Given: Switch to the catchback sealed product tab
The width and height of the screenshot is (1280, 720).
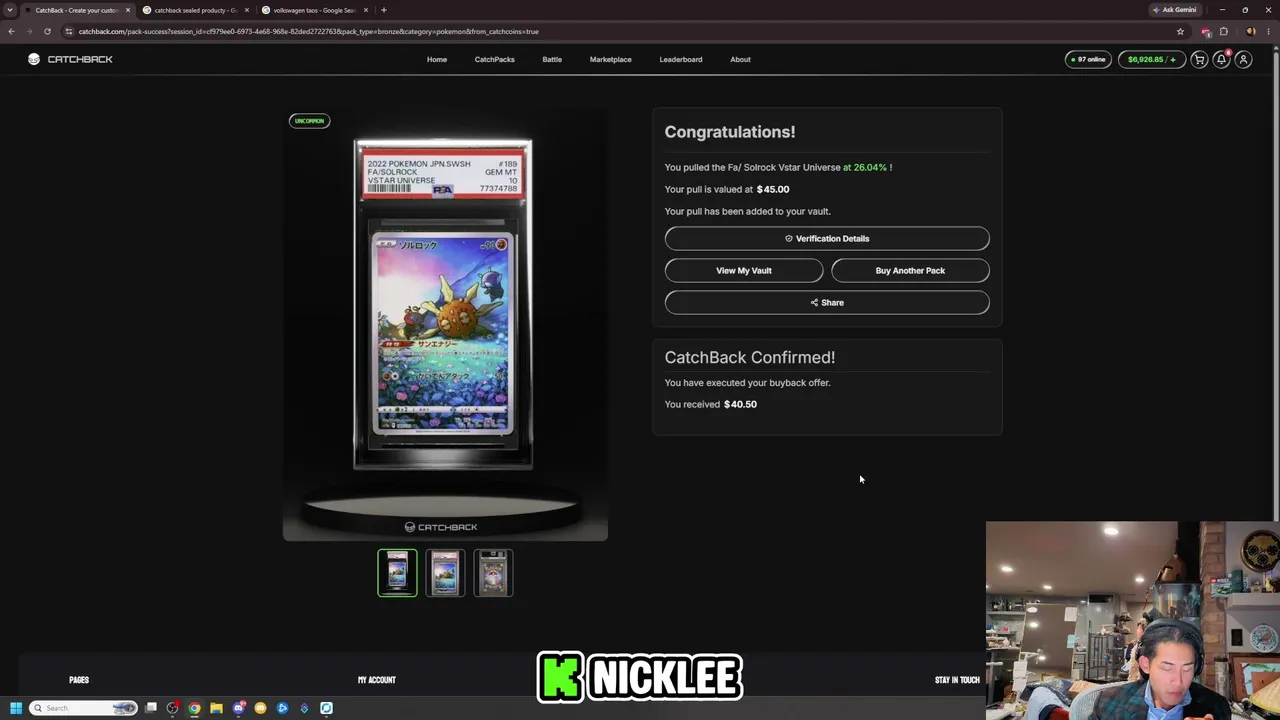Looking at the screenshot, I should coord(196,10).
